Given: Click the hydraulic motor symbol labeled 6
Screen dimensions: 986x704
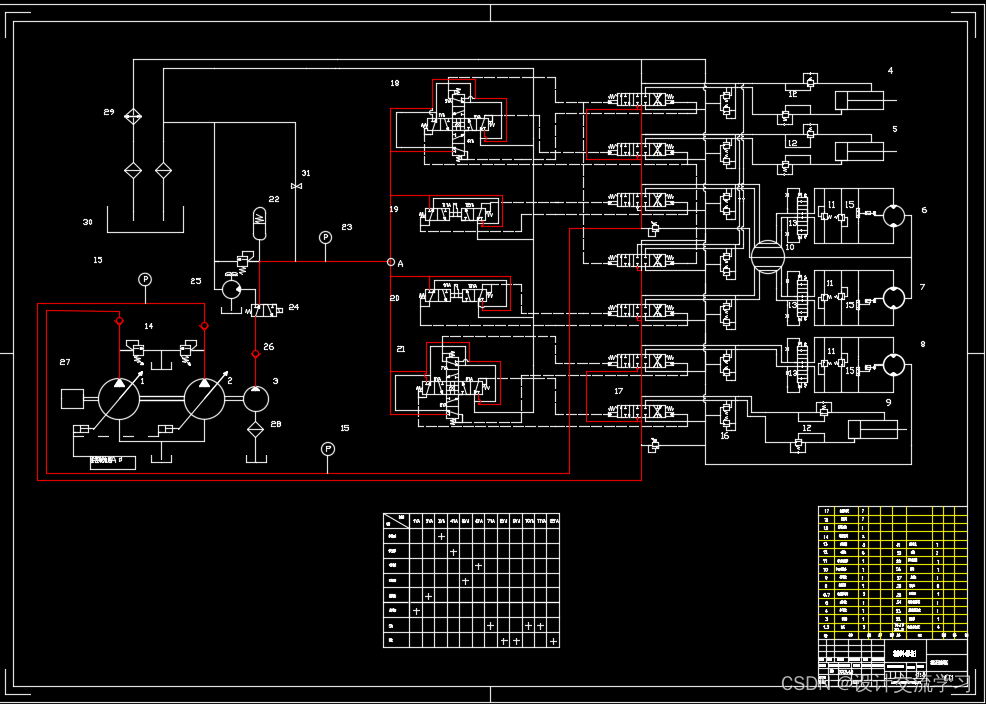Looking at the screenshot, I should tap(894, 216).
